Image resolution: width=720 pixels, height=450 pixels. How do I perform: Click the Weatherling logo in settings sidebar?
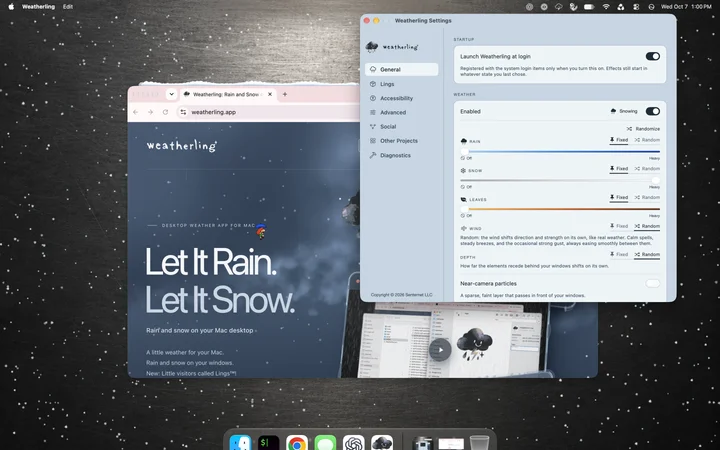coord(392,46)
